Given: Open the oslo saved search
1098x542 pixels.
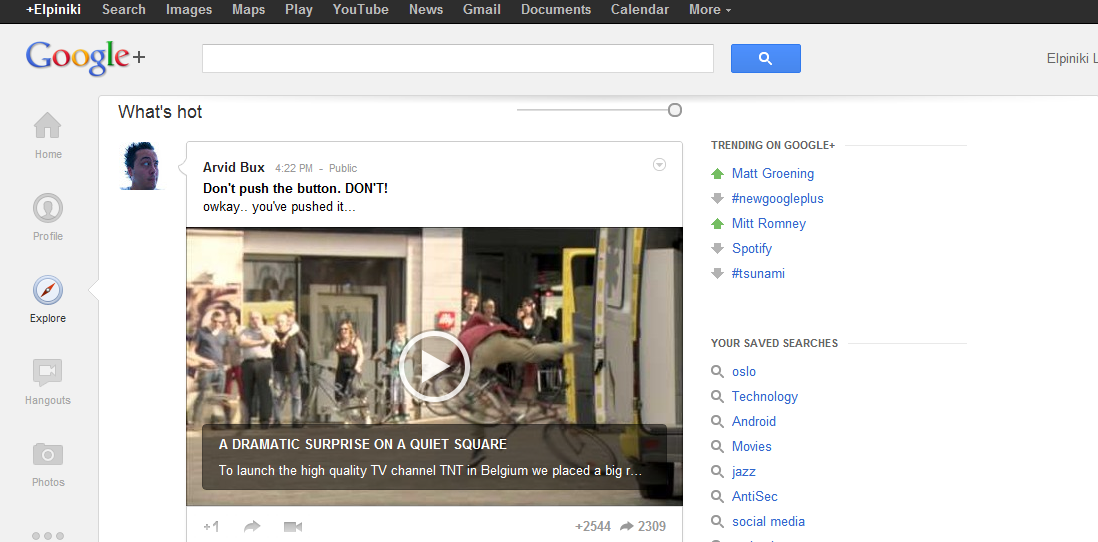Looking at the screenshot, I should point(744,372).
